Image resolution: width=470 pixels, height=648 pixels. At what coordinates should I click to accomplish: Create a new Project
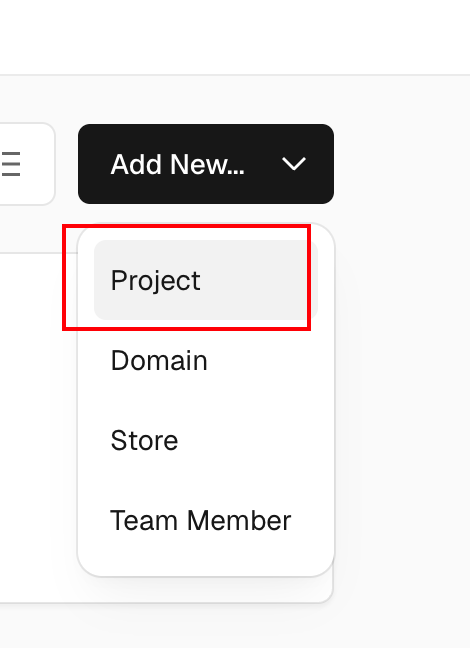(206, 280)
